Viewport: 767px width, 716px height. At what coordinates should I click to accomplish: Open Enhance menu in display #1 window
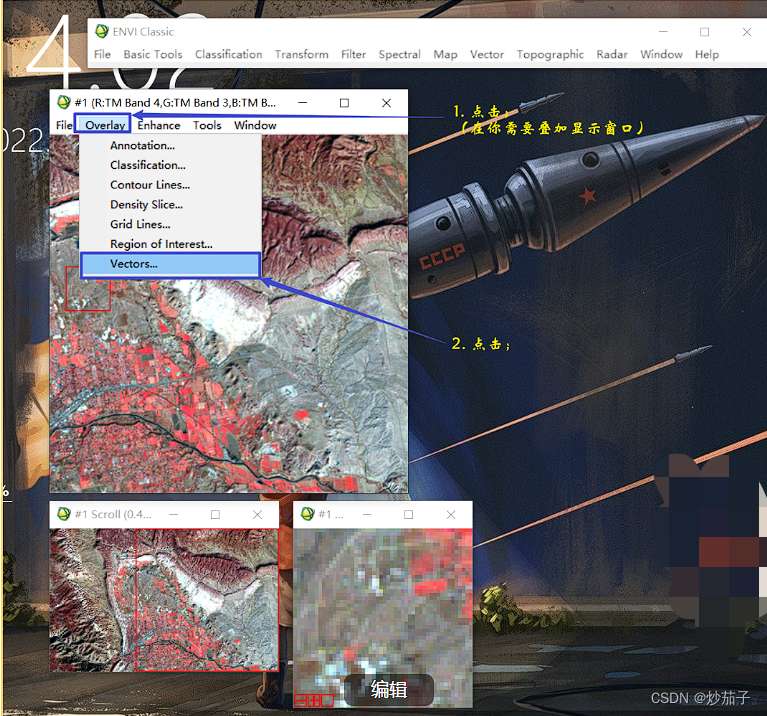click(x=158, y=125)
